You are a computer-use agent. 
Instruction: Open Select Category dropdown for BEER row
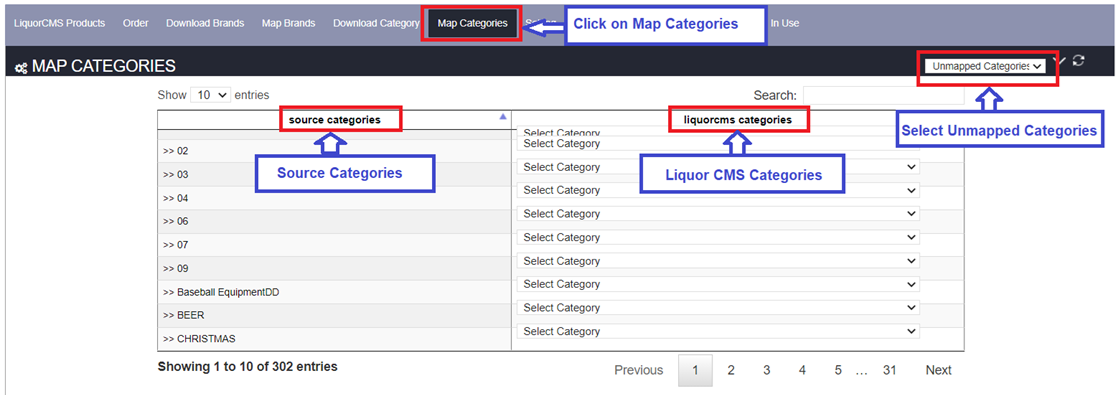(x=718, y=307)
